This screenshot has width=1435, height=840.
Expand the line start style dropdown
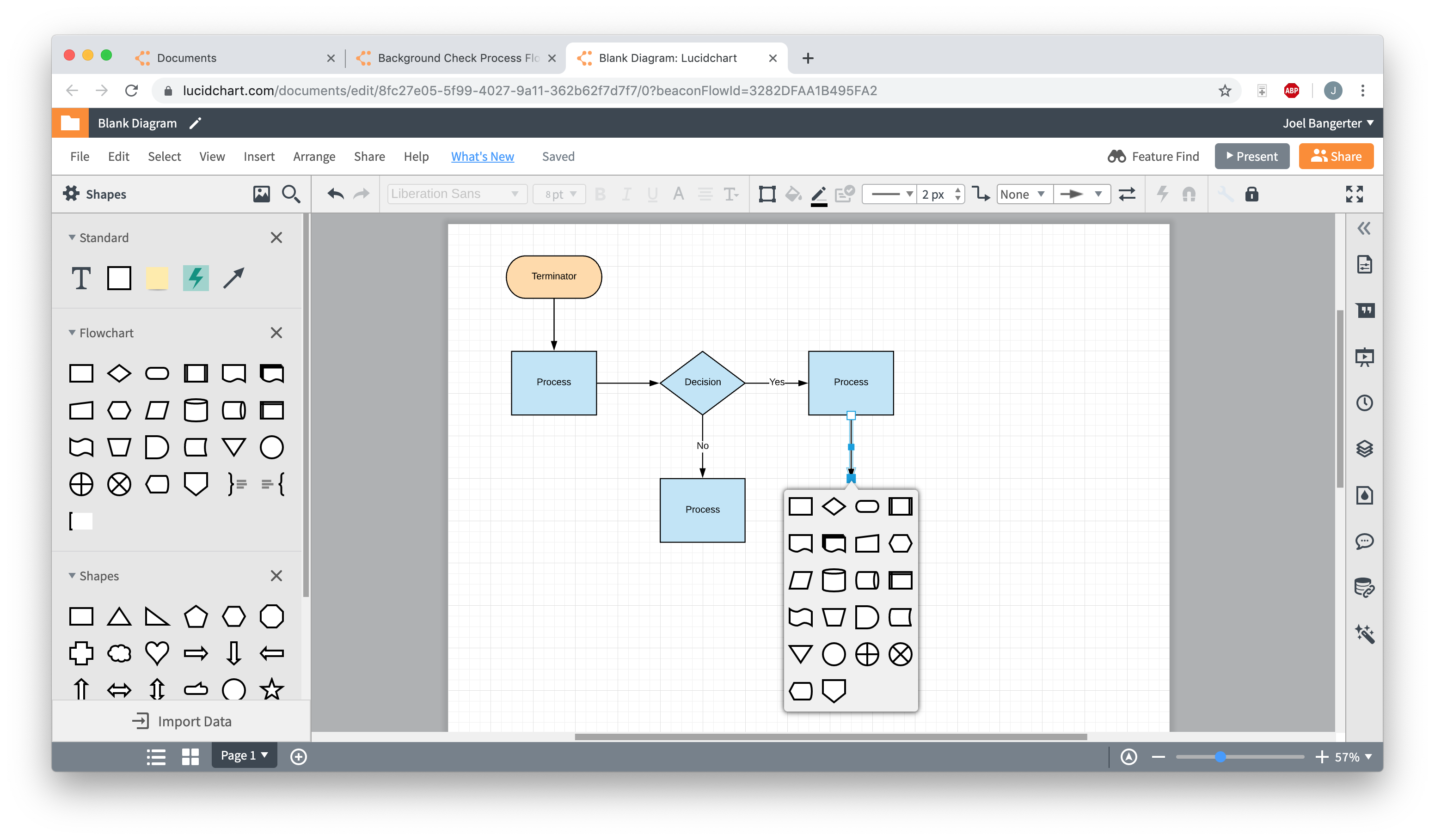point(1022,194)
